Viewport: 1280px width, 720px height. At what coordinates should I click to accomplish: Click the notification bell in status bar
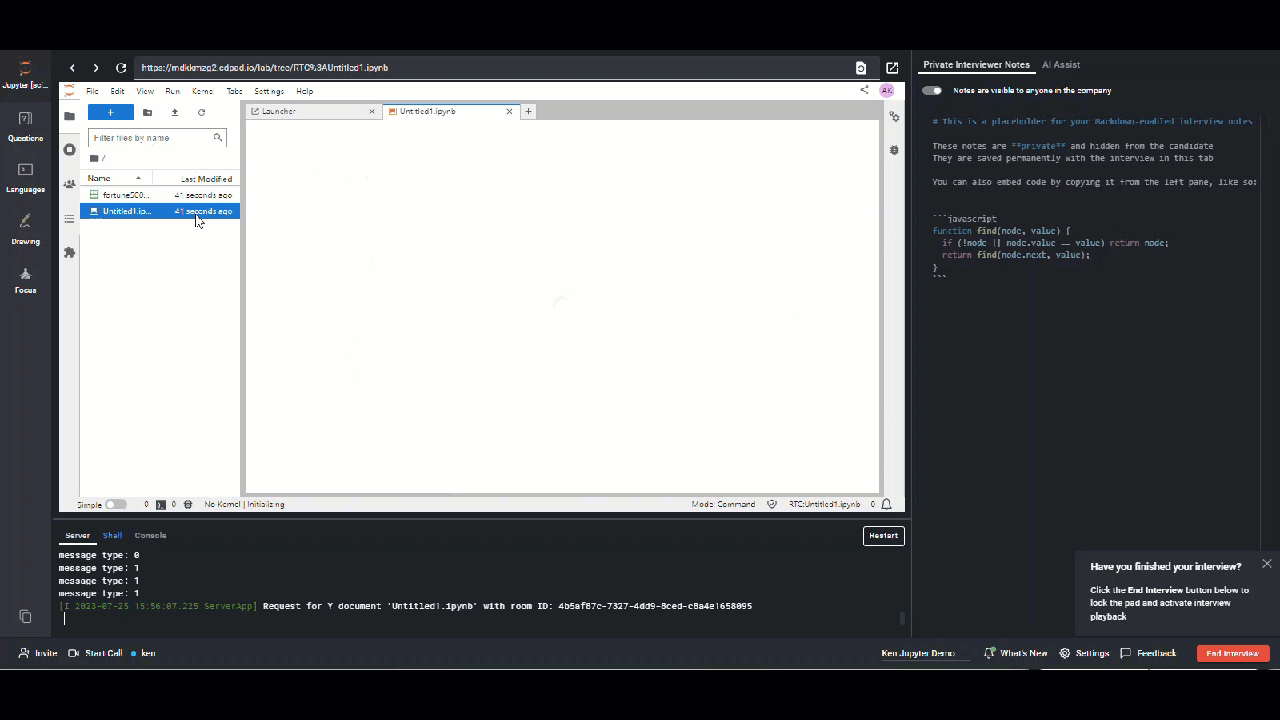(886, 505)
